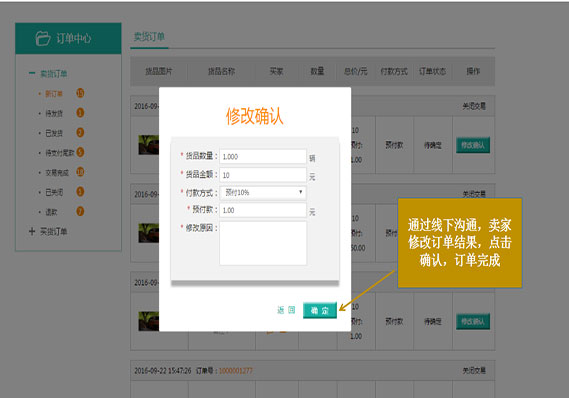Click the orange count badge next to 已关闭
This screenshot has width=569, height=398.
coord(80,191)
